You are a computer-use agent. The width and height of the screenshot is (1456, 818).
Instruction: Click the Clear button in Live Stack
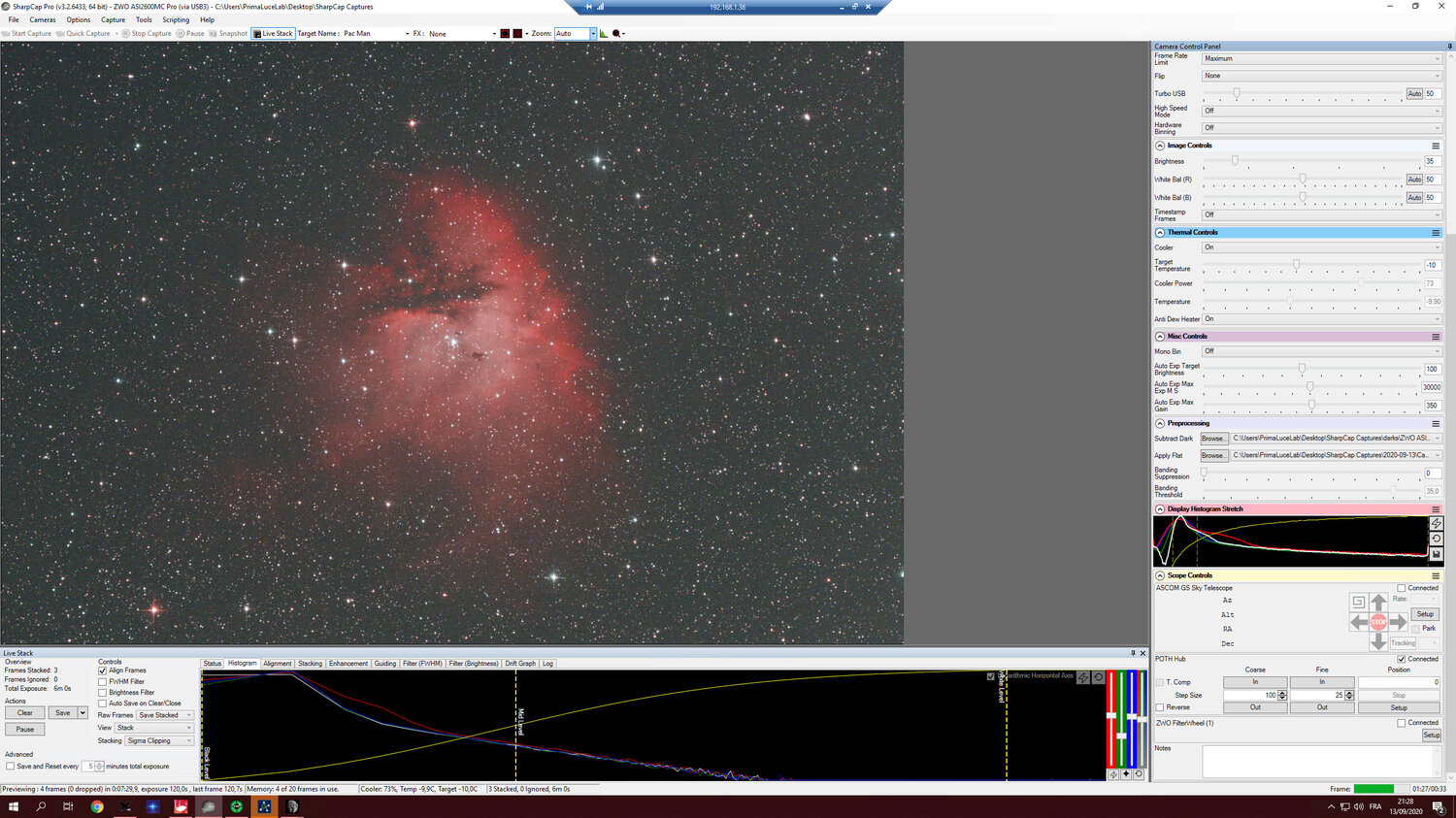tap(25, 712)
